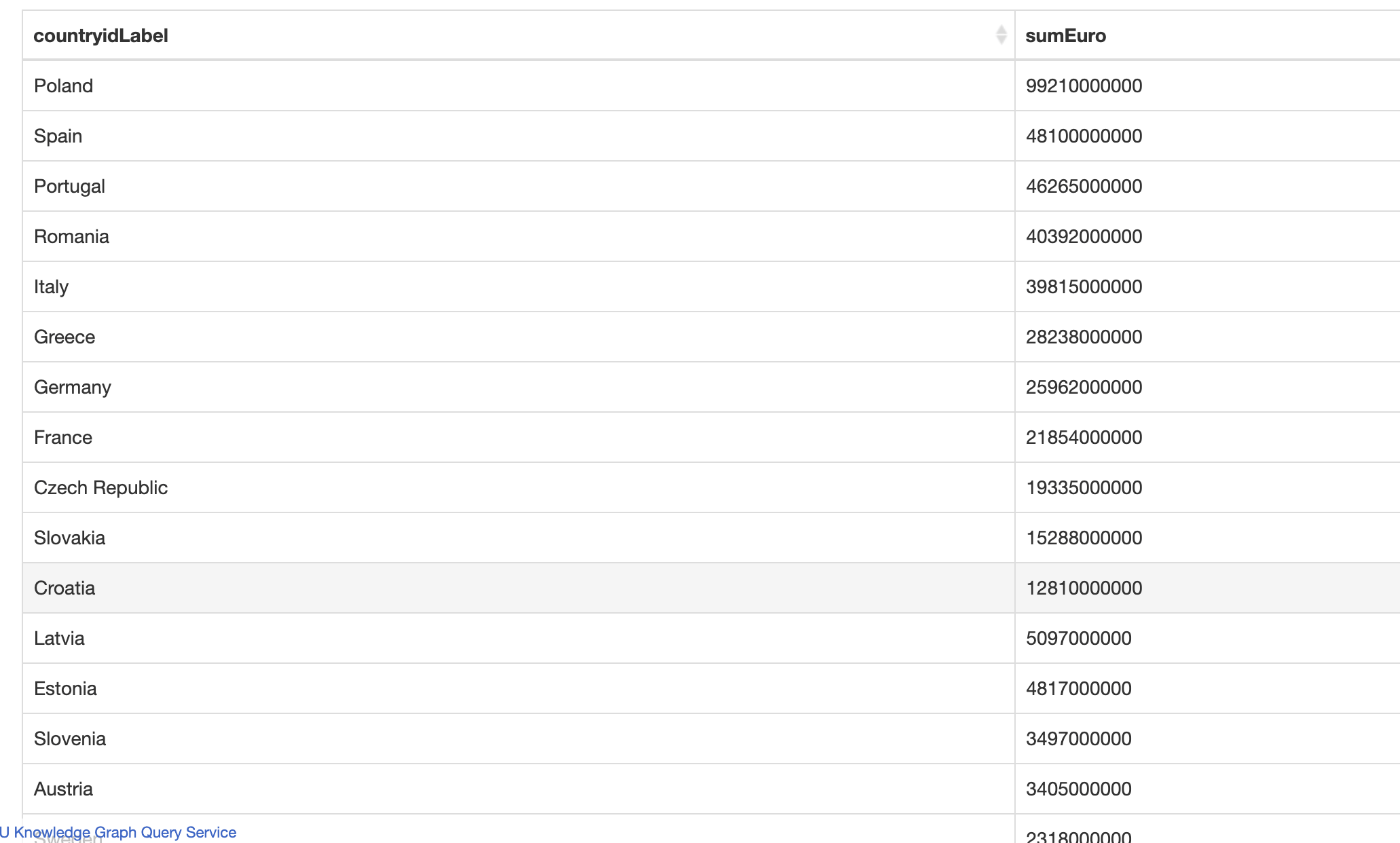This screenshot has width=1400, height=843.
Task: Click the Slovakia sum value 15288000000
Action: point(1084,538)
